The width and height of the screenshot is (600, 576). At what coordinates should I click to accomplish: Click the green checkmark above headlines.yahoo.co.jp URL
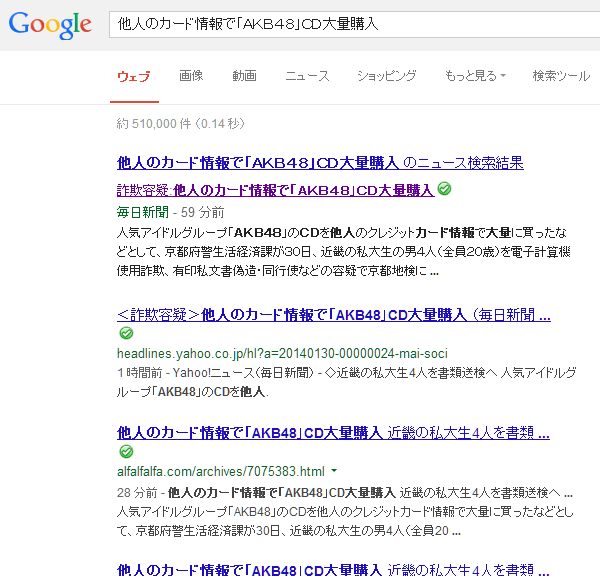[126, 333]
